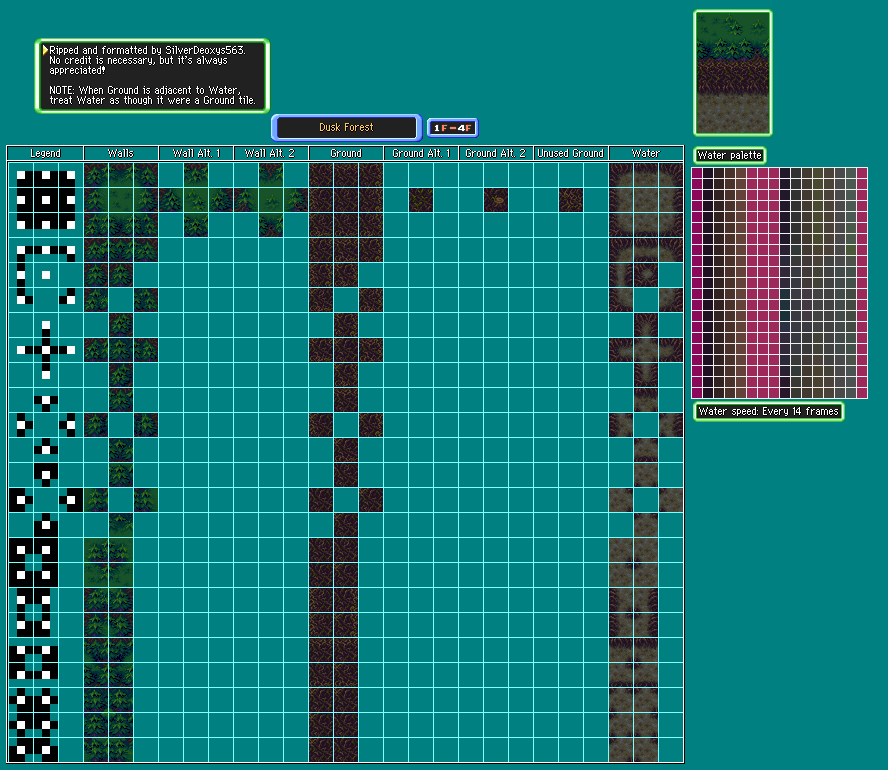Pick top-left magenta swatch in Water palette
Image resolution: width=888 pixels, height=770 pixels.
pyautogui.click(x=697, y=173)
